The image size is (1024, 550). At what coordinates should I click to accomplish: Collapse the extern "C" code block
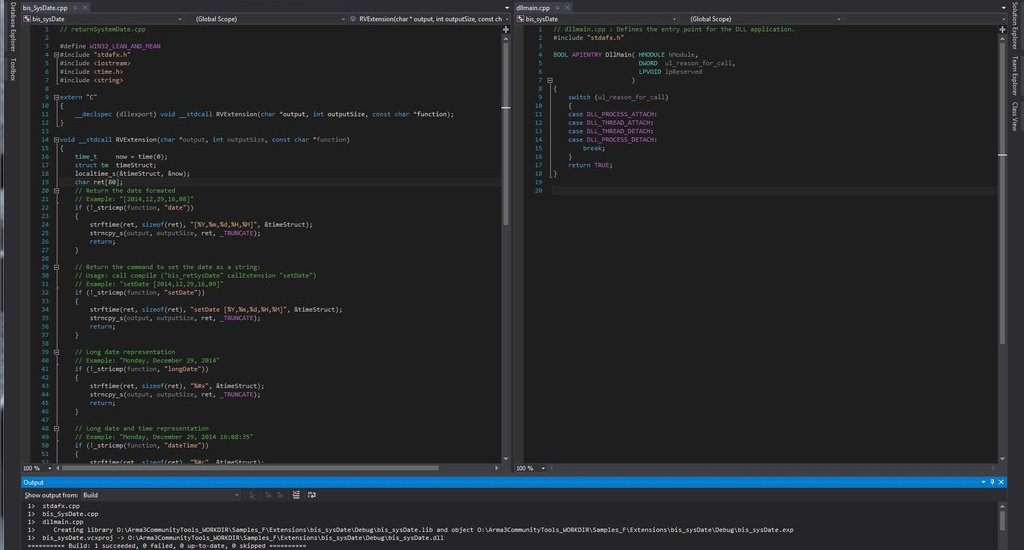pos(56,97)
